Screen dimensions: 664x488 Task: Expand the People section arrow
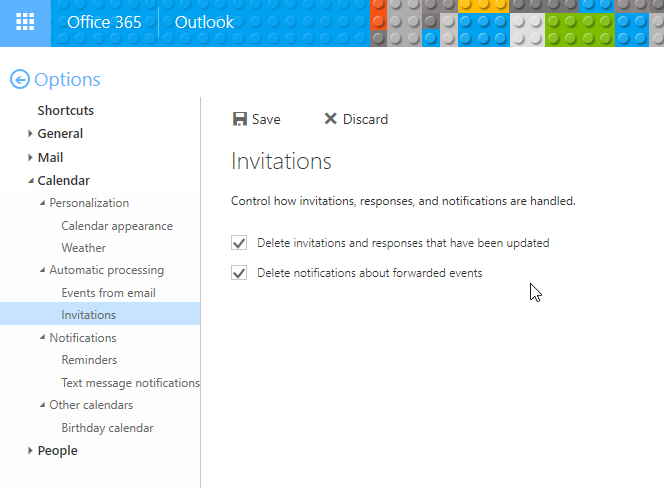[x=30, y=451]
